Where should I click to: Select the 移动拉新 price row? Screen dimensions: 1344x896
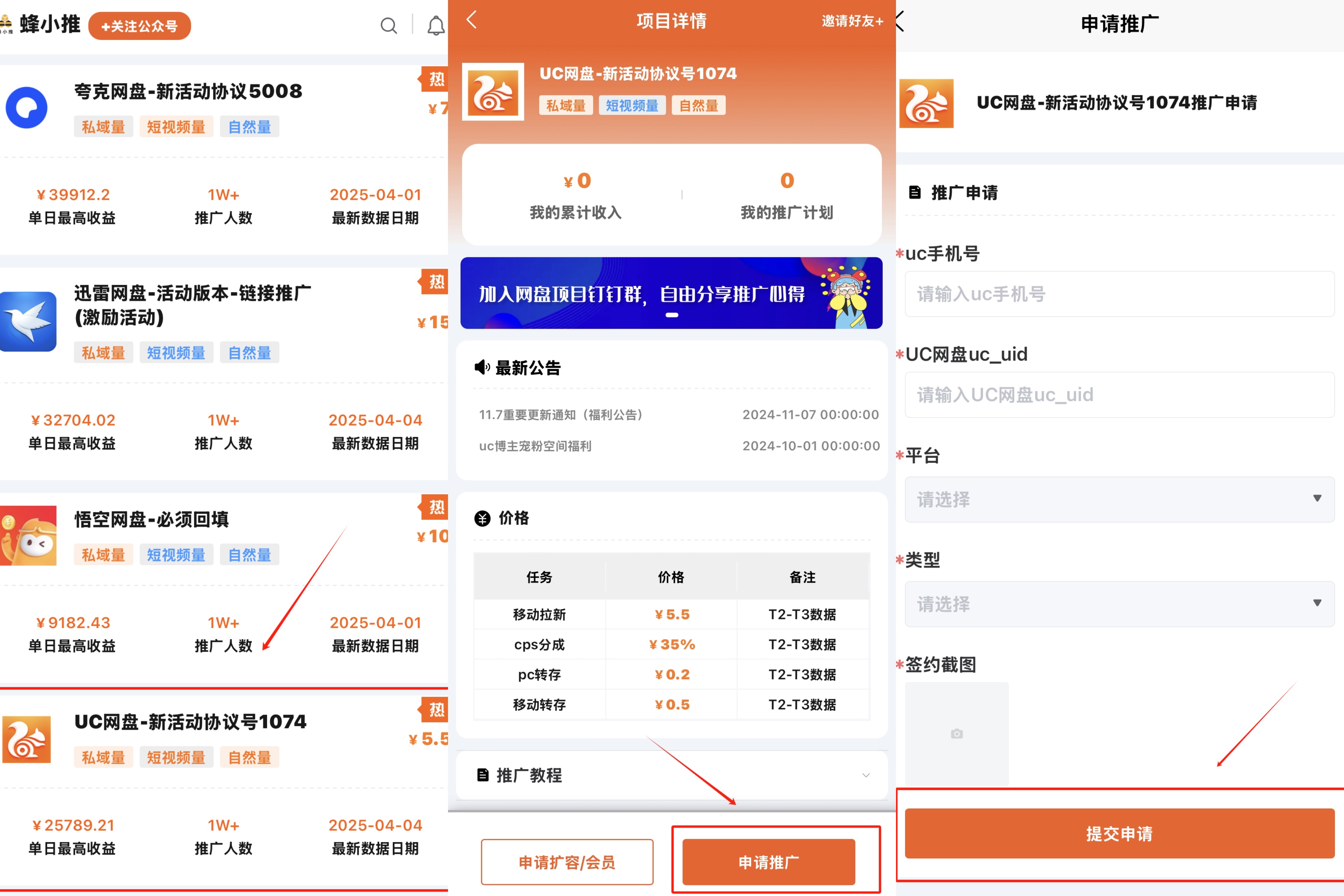pyautogui.click(x=671, y=614)
